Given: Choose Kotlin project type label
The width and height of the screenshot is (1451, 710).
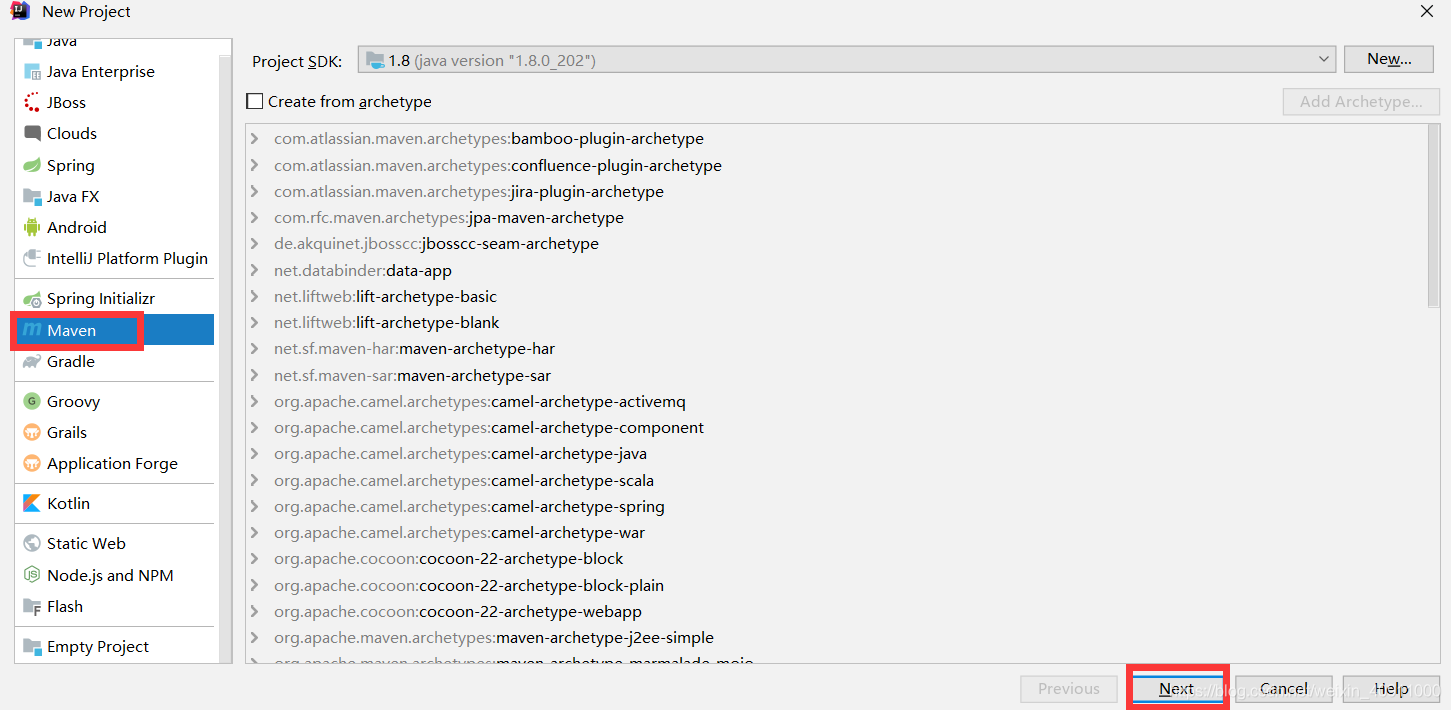Looking at the screenshot, I should pyautogui.click(x=68, y=504).
